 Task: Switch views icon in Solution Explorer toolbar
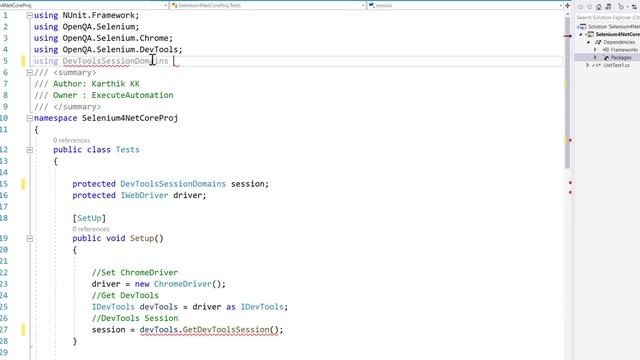(608, 7)
